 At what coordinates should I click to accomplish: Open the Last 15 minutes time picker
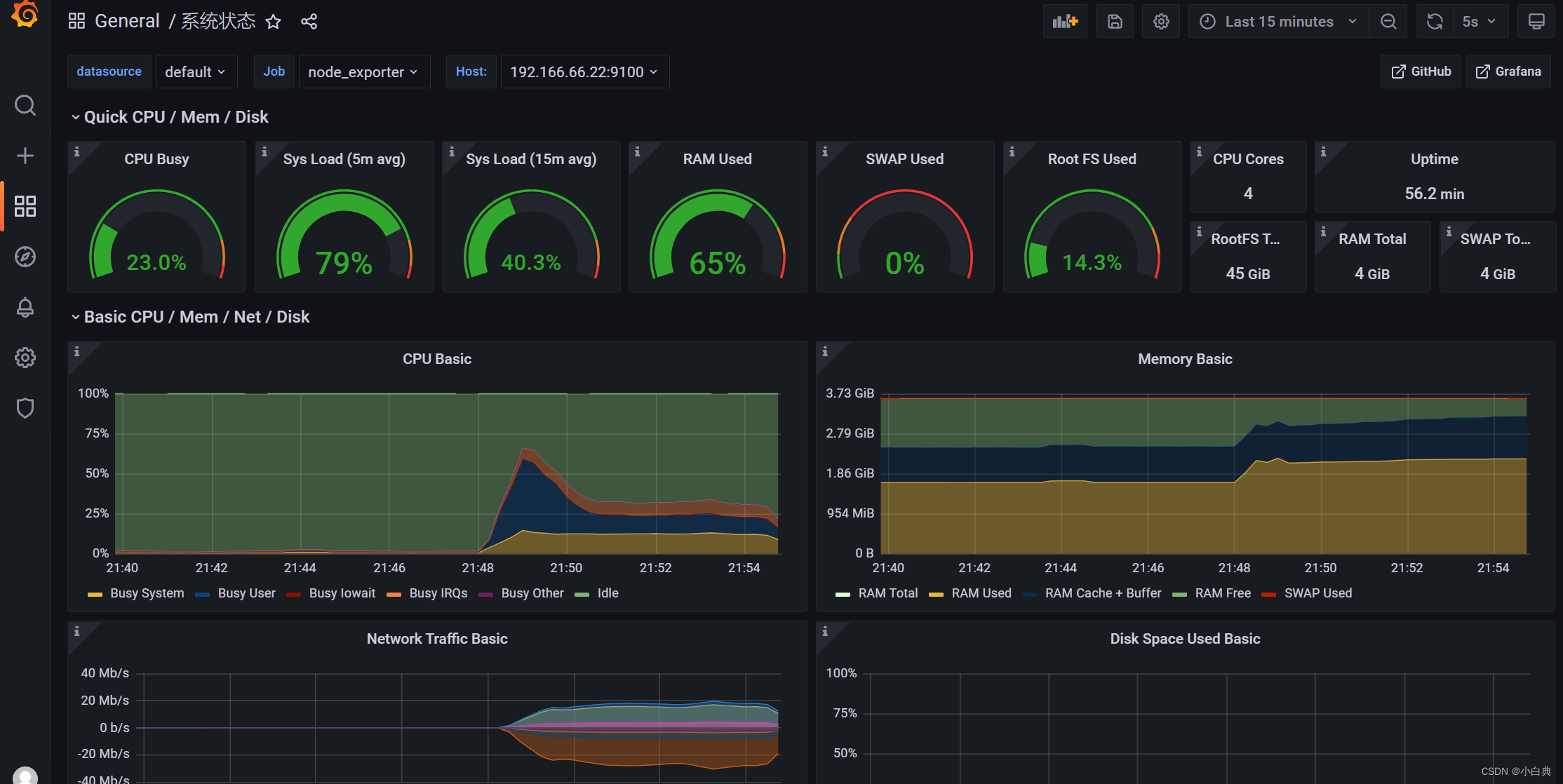tap(1280, 22)
